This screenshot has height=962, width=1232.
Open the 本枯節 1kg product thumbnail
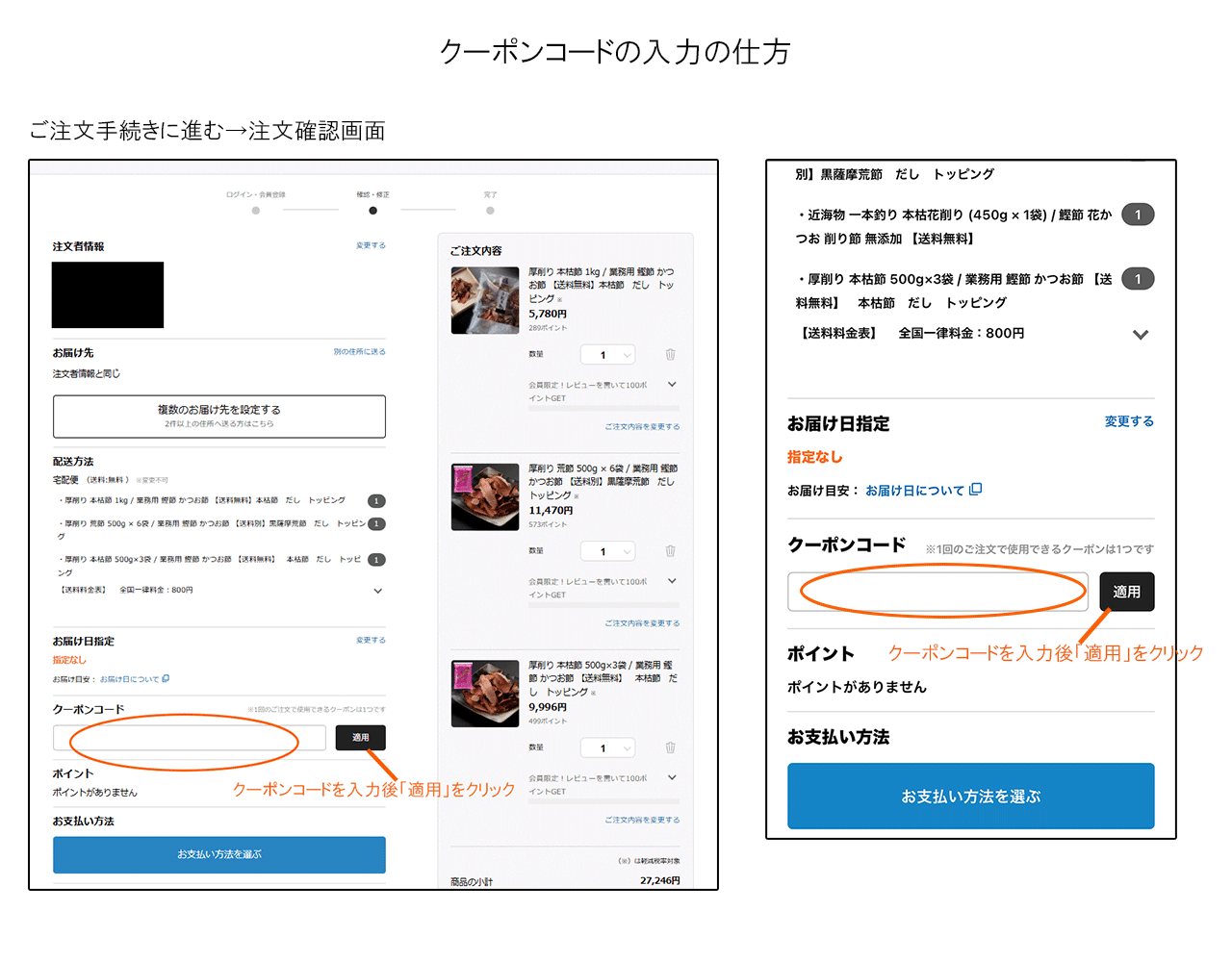[485, 301]
